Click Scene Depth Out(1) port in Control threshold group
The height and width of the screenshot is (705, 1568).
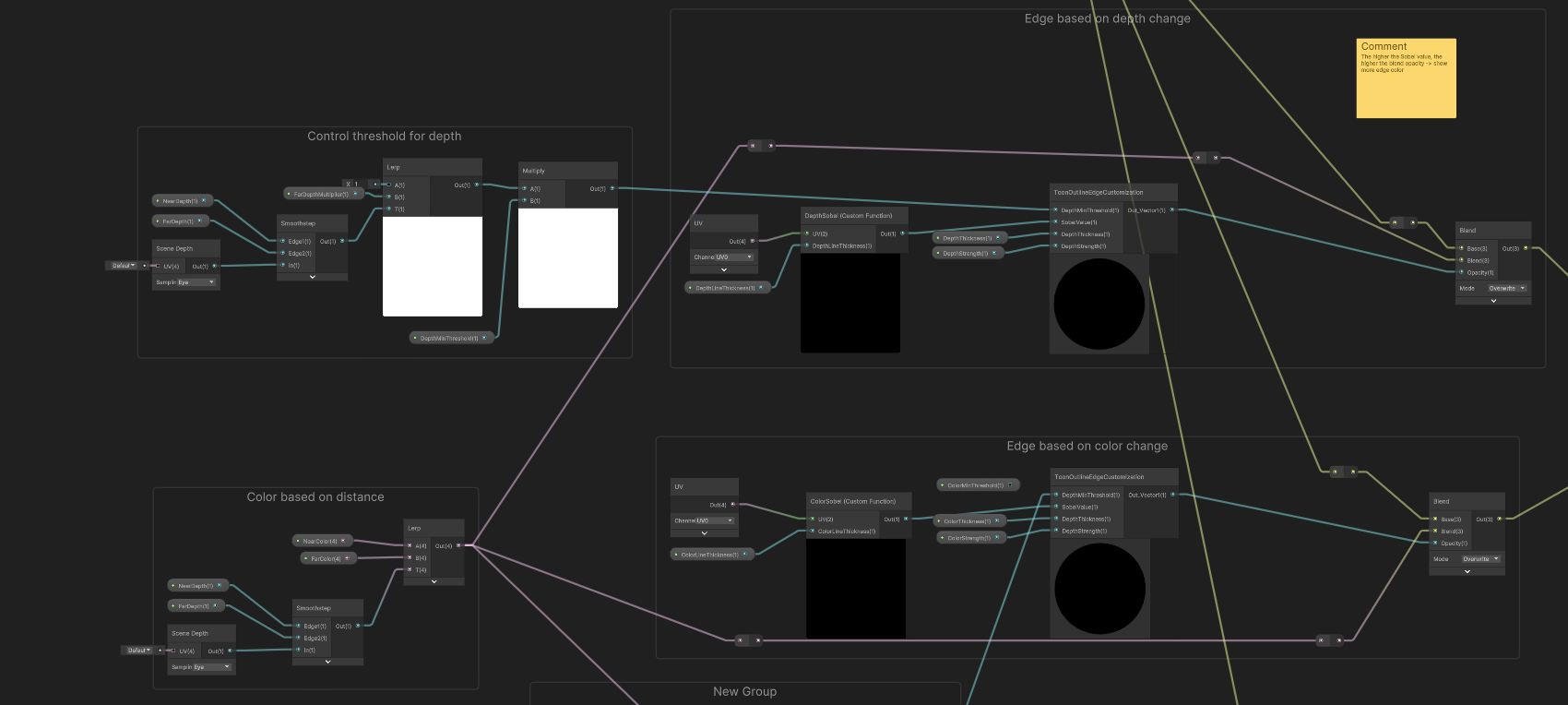[215, 266]
